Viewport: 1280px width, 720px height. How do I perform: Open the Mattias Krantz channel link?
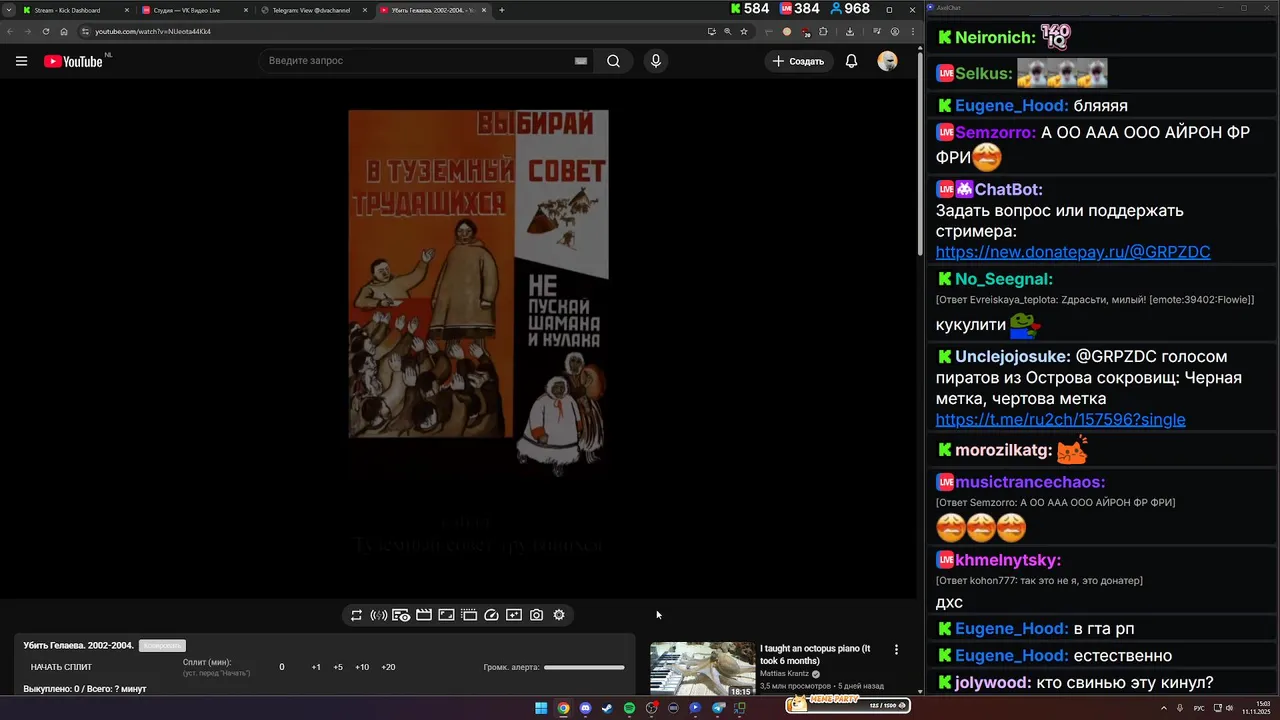pyautogui.click(x=785, y=674)
